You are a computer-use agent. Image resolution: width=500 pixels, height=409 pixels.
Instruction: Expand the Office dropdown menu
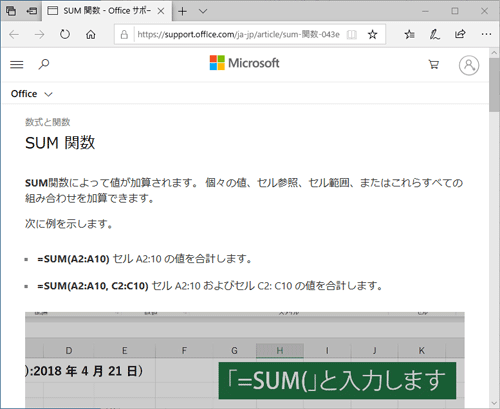pyautogui.click(x=32, y=94)
